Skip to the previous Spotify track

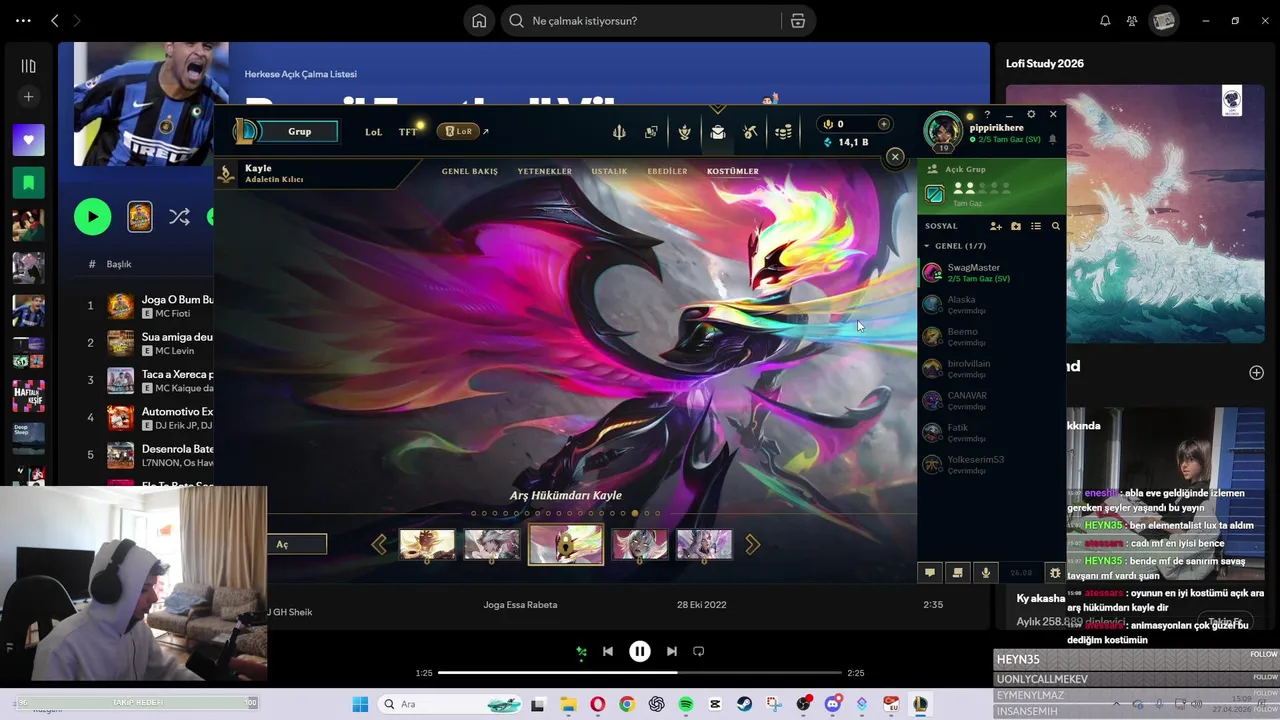pyautogui.click(x=608, y=651)
